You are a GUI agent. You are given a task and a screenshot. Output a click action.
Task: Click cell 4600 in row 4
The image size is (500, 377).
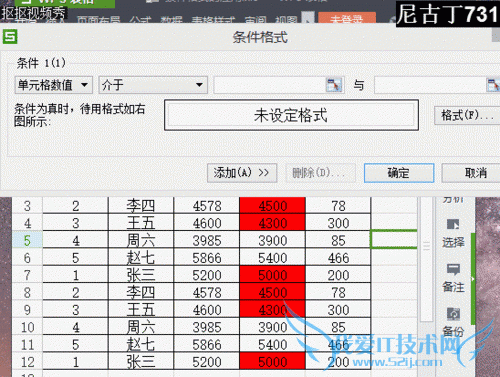click(x=207, y=223)
